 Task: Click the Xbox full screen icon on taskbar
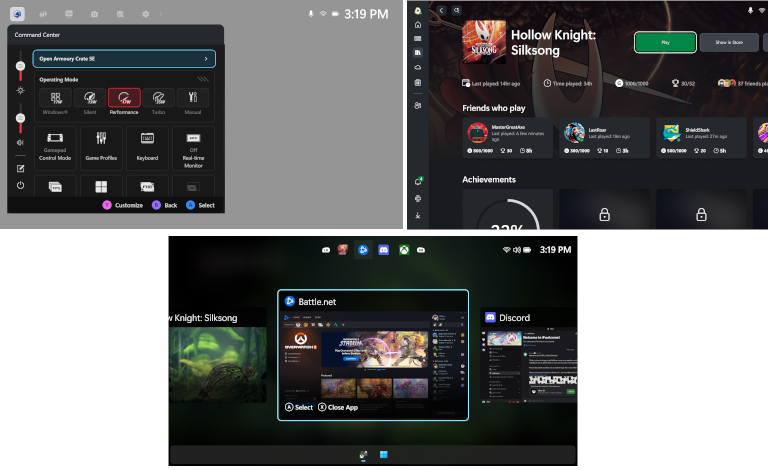click(363, 455)
